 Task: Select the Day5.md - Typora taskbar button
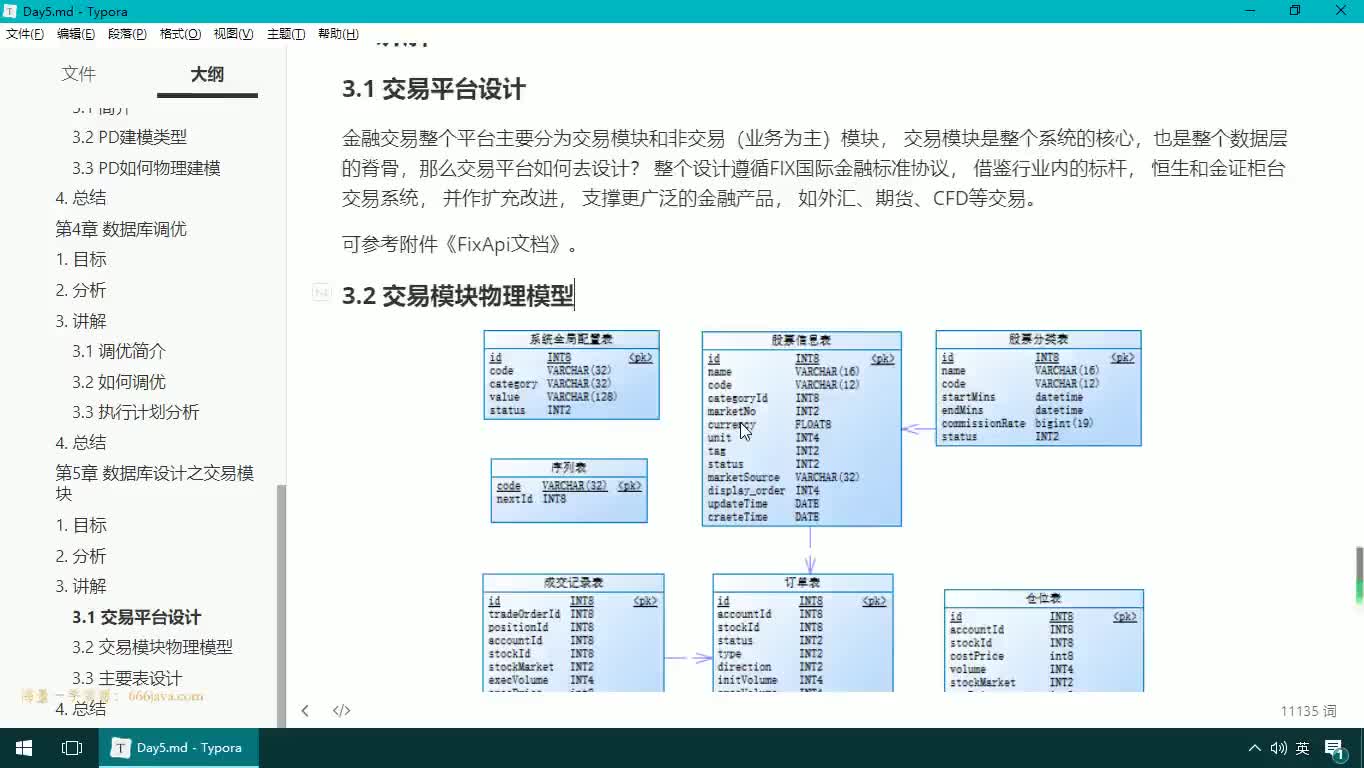(179, 748)
